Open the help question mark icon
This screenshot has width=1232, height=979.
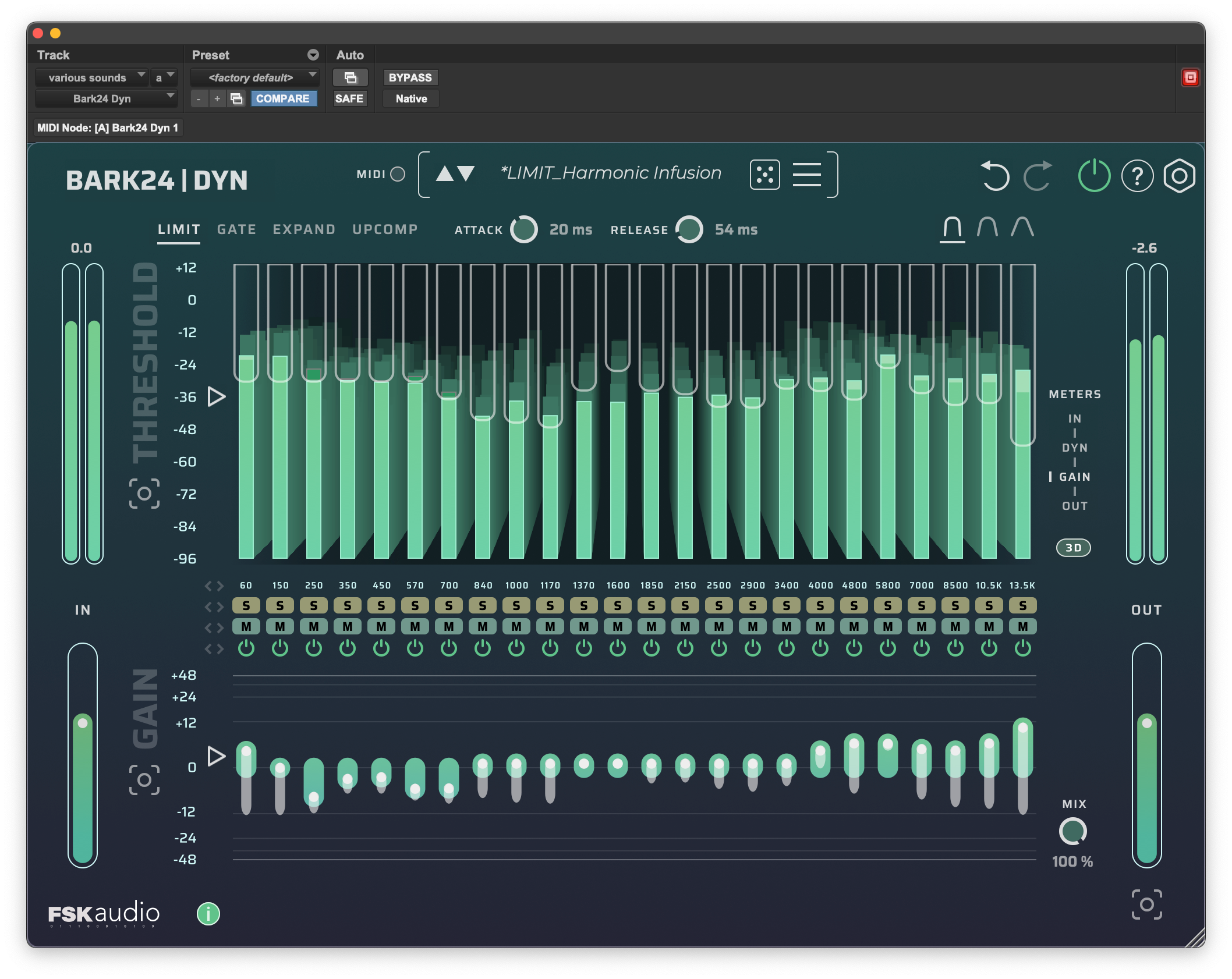[x=1137, y=176]
